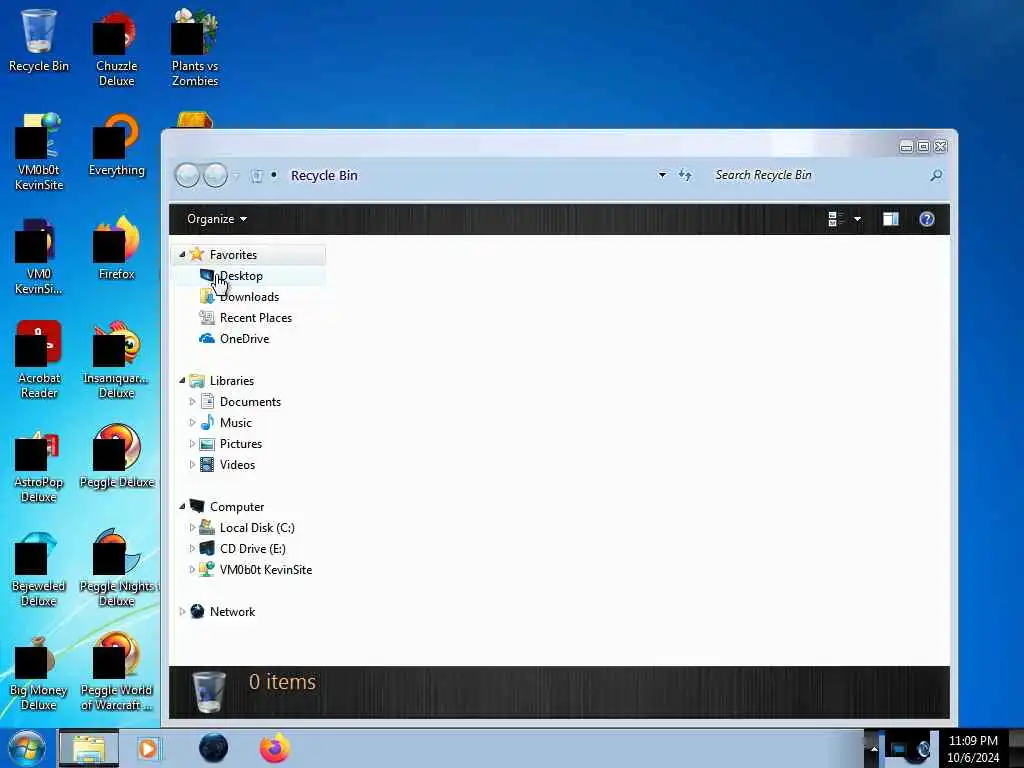Select the Pictures library
This screenshot has width=1024, height=768.
point(241,443)
